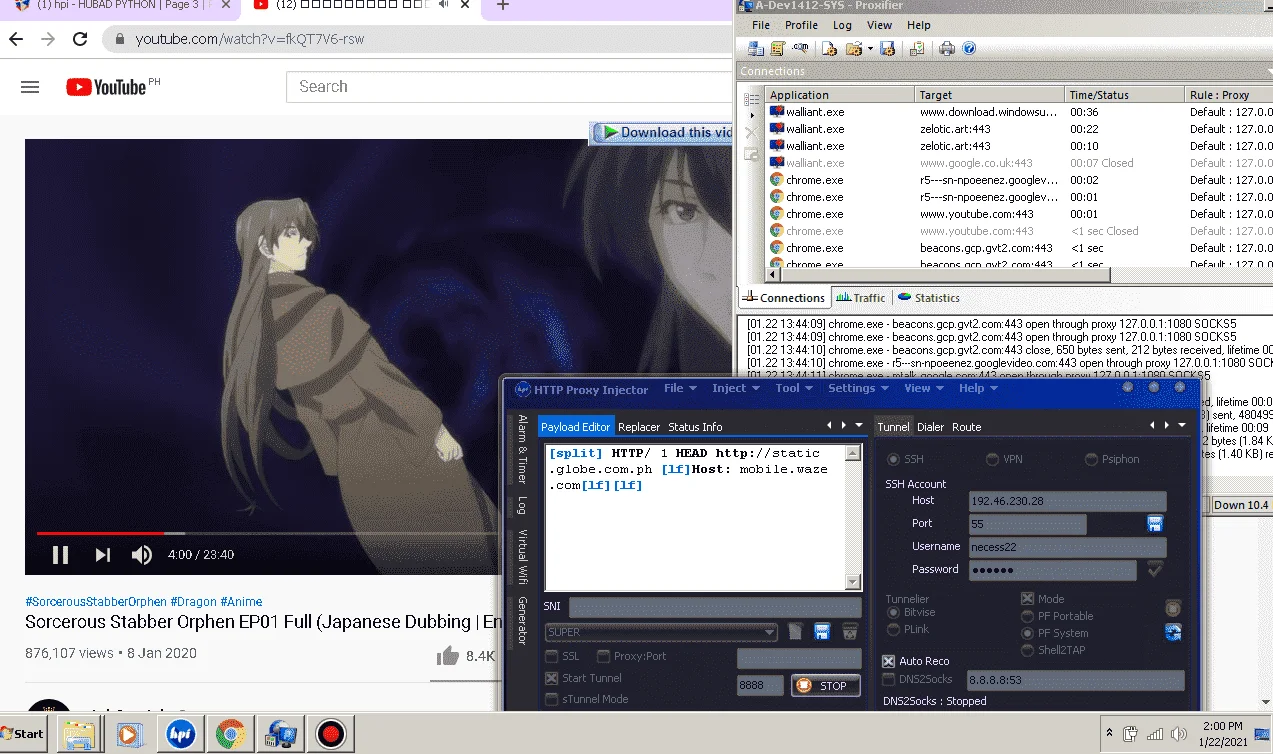Open Proxifier help question mark icon
The image size is (1273, 754).
[x=969, y=48]
